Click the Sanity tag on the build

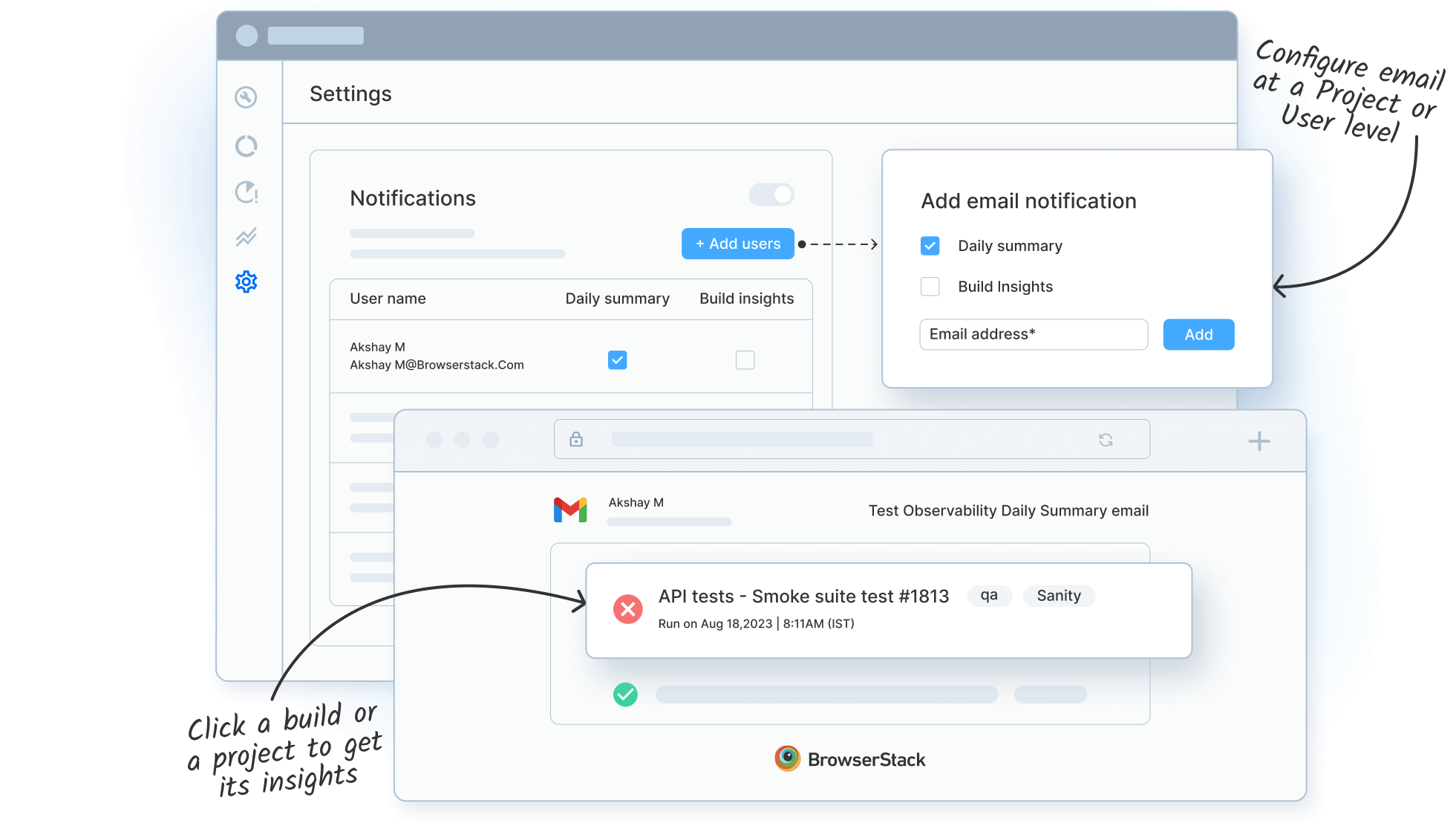coord(1058,596)
